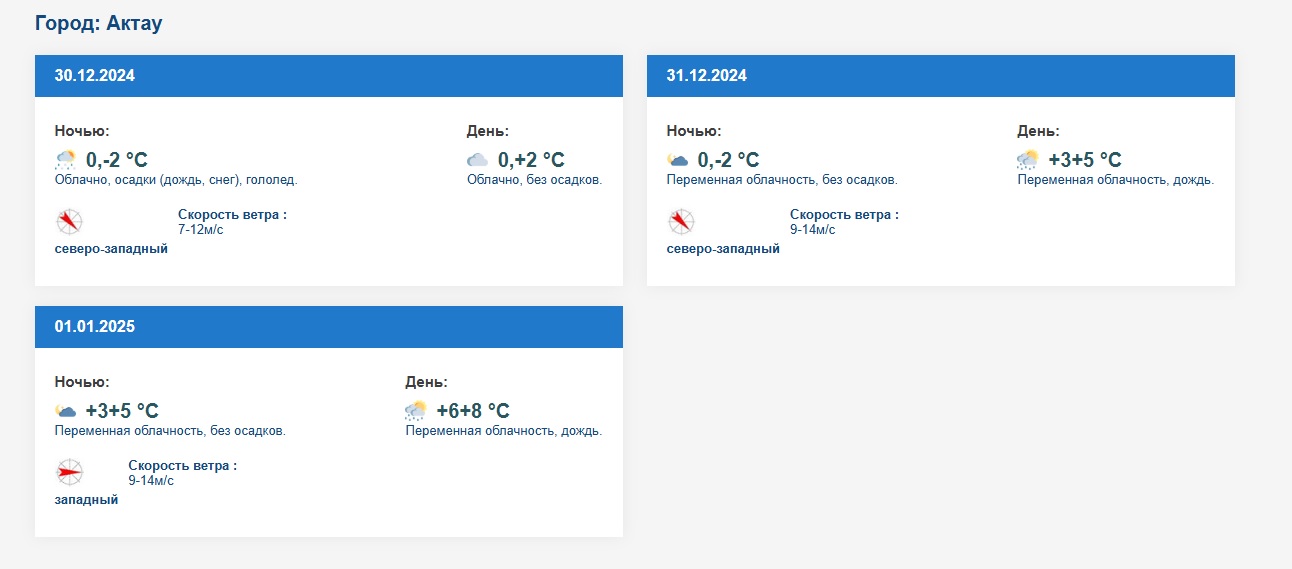Click the wind compass icon for 30.12.2024
1292x569 pixels.
(x=69, y=222)
